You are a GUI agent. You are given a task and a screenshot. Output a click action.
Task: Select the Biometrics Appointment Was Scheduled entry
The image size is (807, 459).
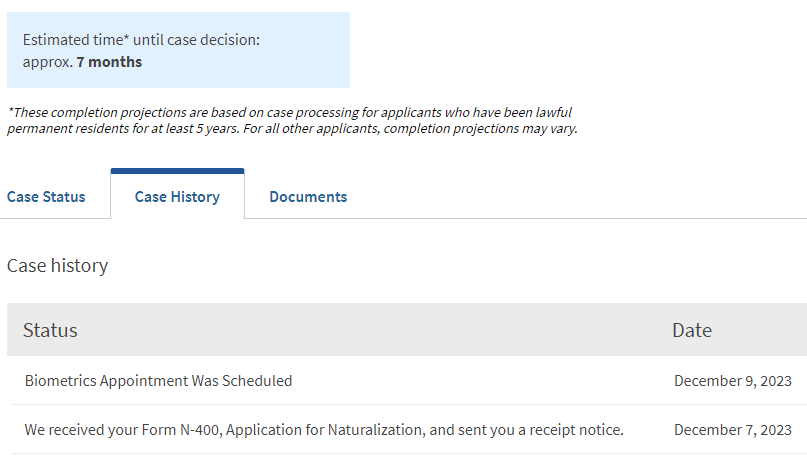(158, 381)
